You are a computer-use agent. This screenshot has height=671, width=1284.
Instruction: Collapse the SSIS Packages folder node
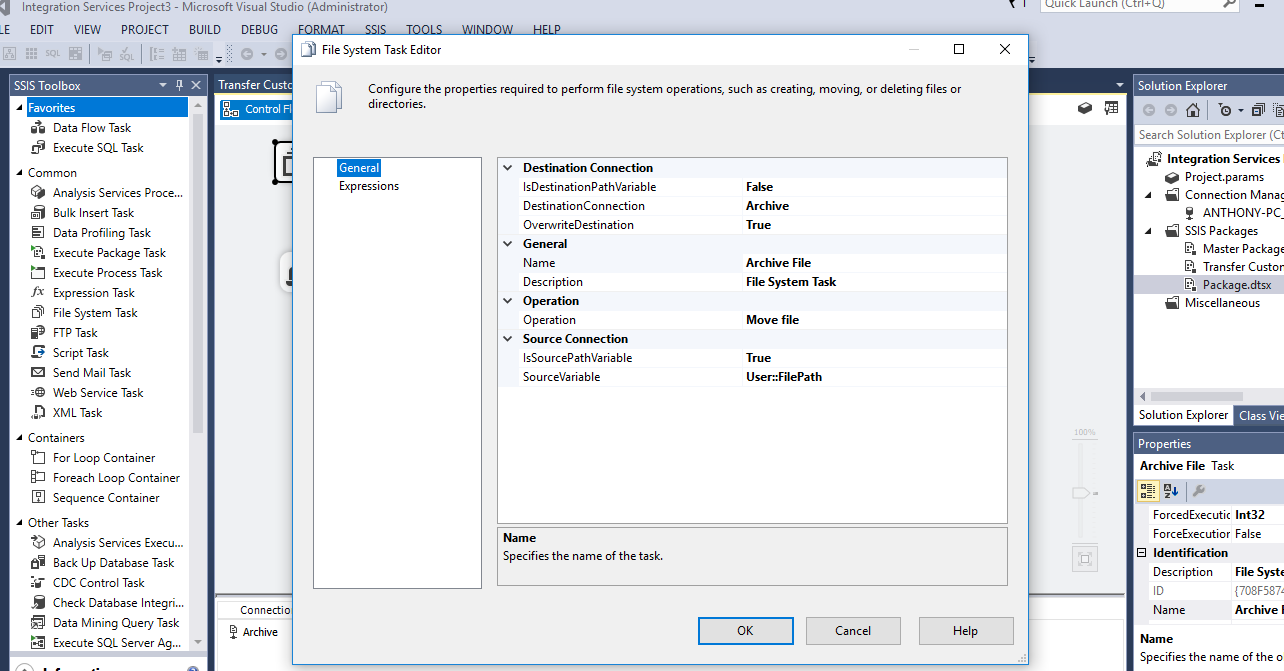point(1148,231)
